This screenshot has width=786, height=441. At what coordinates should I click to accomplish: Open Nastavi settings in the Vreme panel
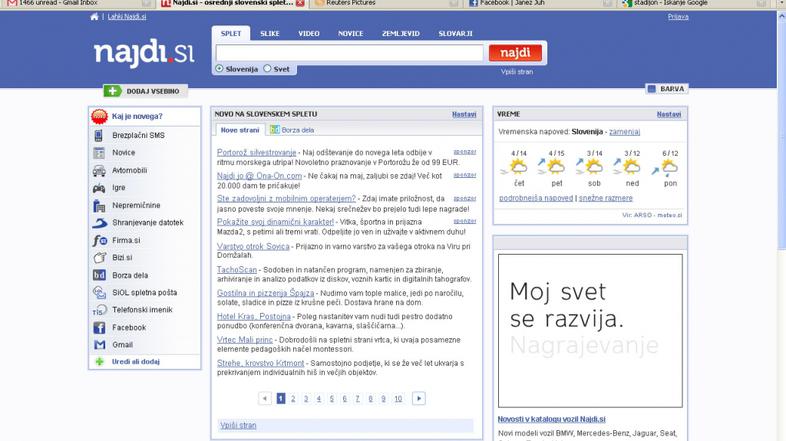tap(668, 114)
